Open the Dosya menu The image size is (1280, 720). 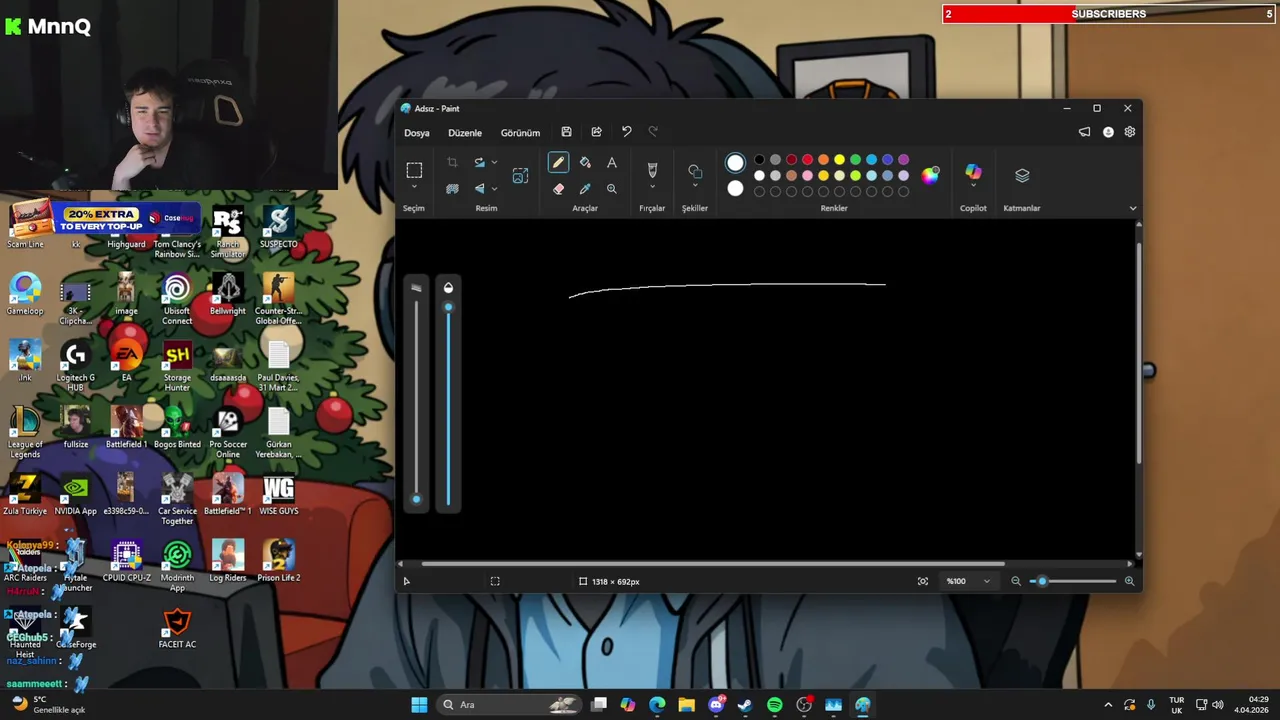pos(417,132)
